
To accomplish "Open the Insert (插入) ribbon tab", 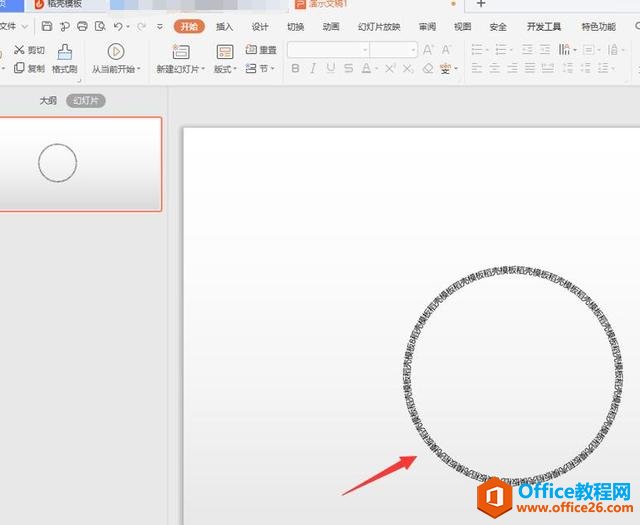I will tap(224, 27).
